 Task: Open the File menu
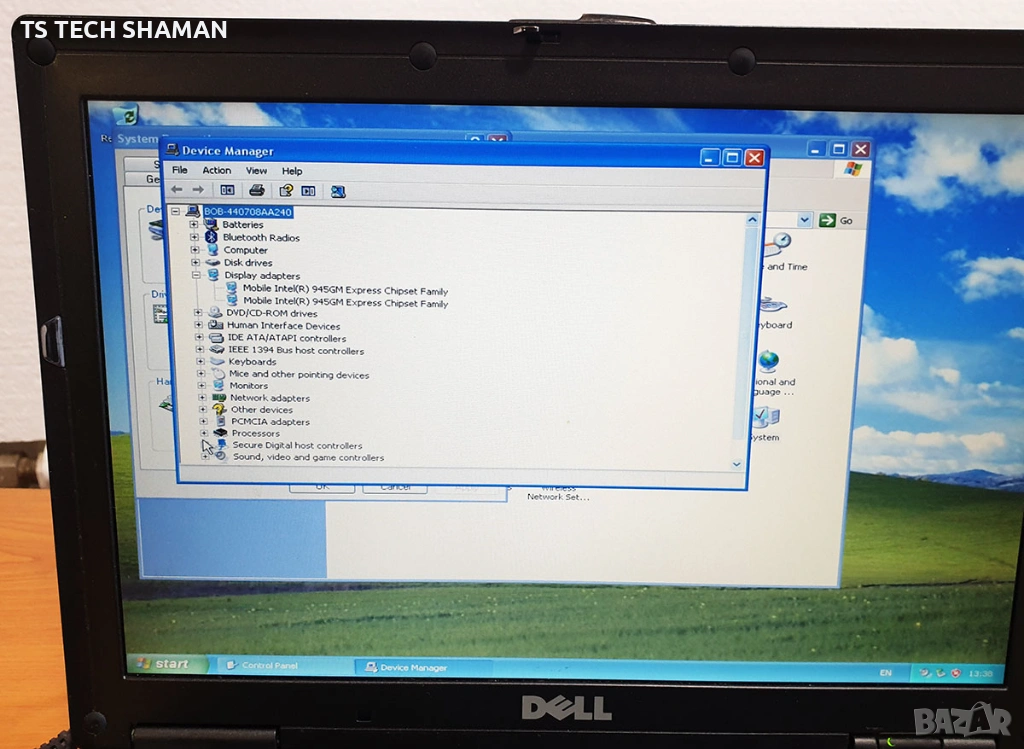click(x=180, y=170)
